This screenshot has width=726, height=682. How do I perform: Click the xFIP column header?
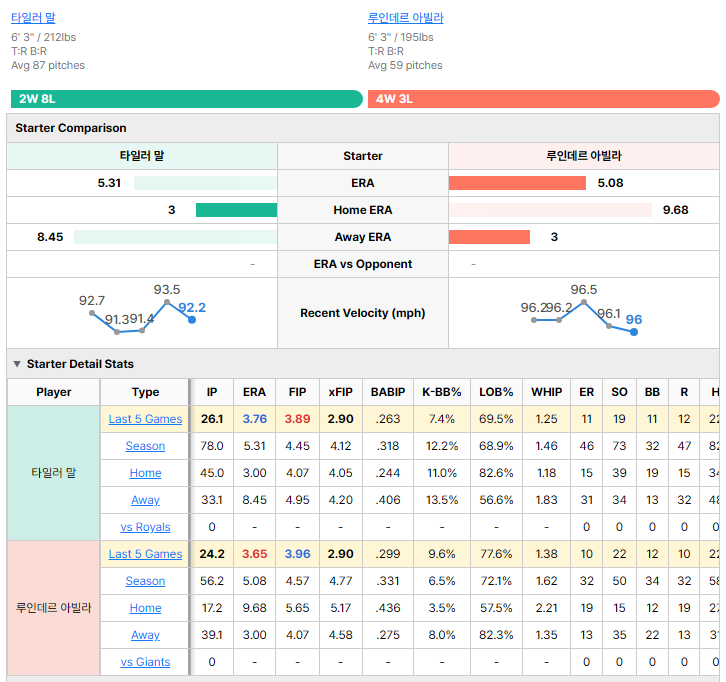click(x=341, y=392)
